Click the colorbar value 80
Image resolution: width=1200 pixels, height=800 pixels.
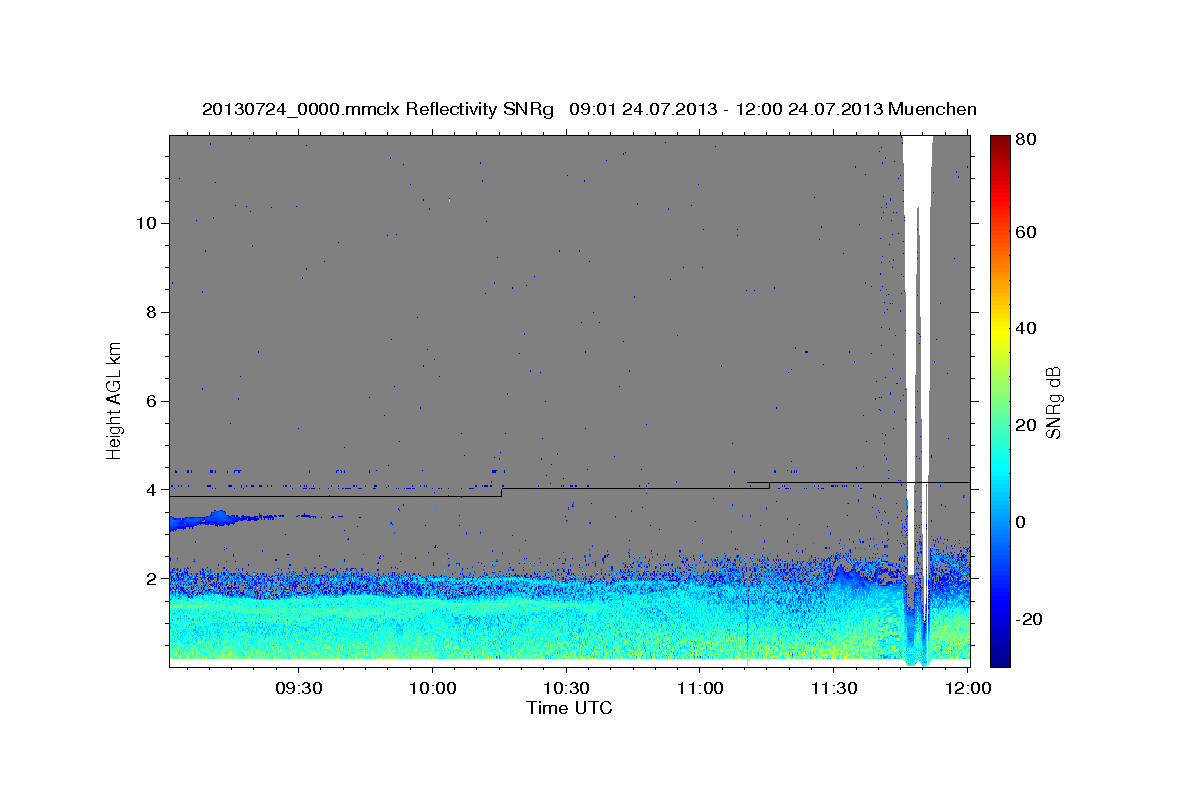(x=1028, y=140)
